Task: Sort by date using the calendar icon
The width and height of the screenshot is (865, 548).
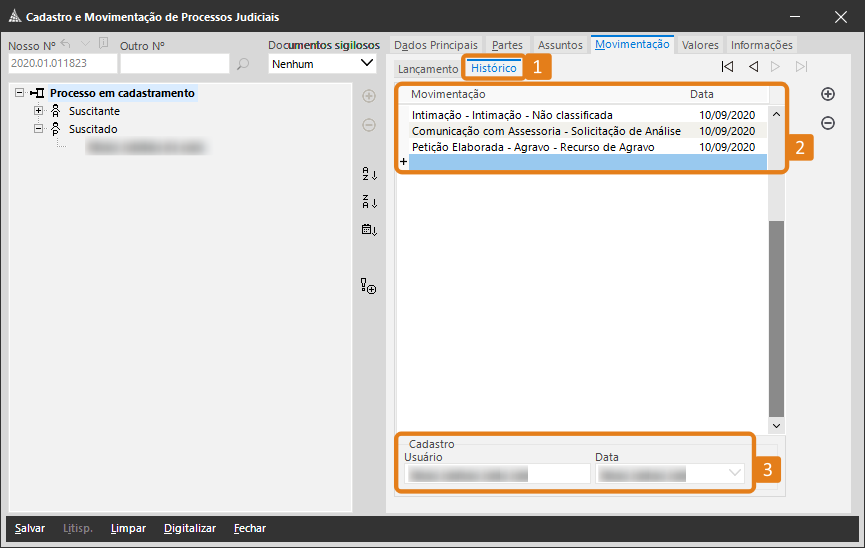Action: (x=369, y=230)
